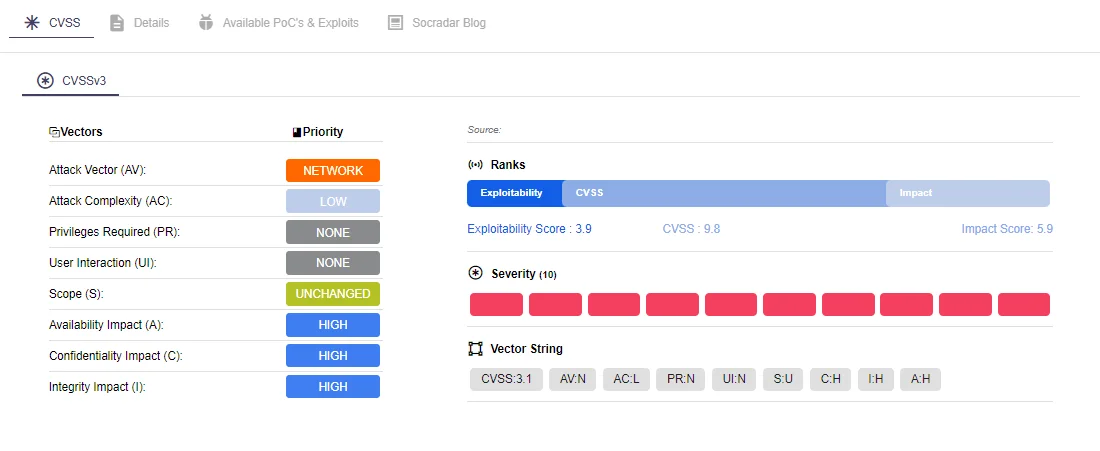Click the bug icon for PoC's & Exploits
This screenshot has height=451, width=1100.
(x=206, y=22)
